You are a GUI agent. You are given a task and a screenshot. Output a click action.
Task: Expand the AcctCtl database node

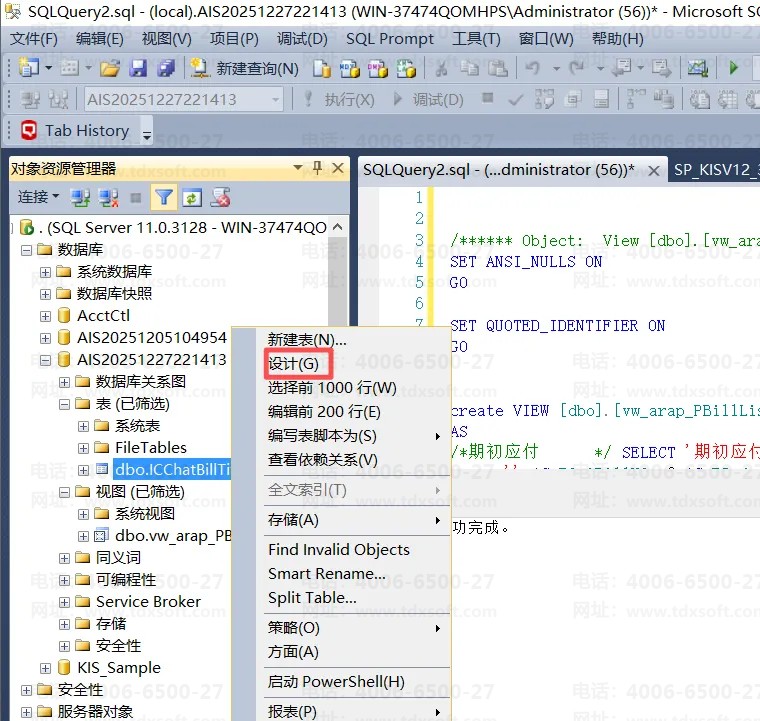tap(45, 316)
